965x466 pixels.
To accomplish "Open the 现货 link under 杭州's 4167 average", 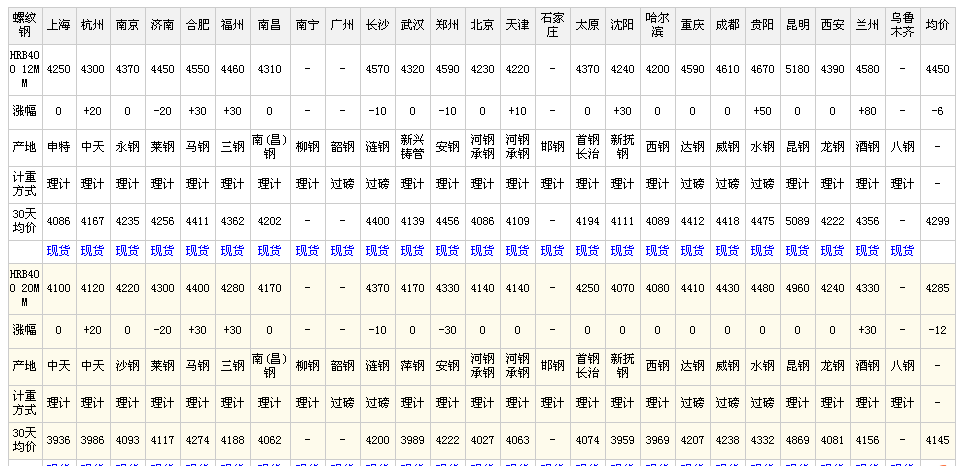I will (x=92, y=251).
